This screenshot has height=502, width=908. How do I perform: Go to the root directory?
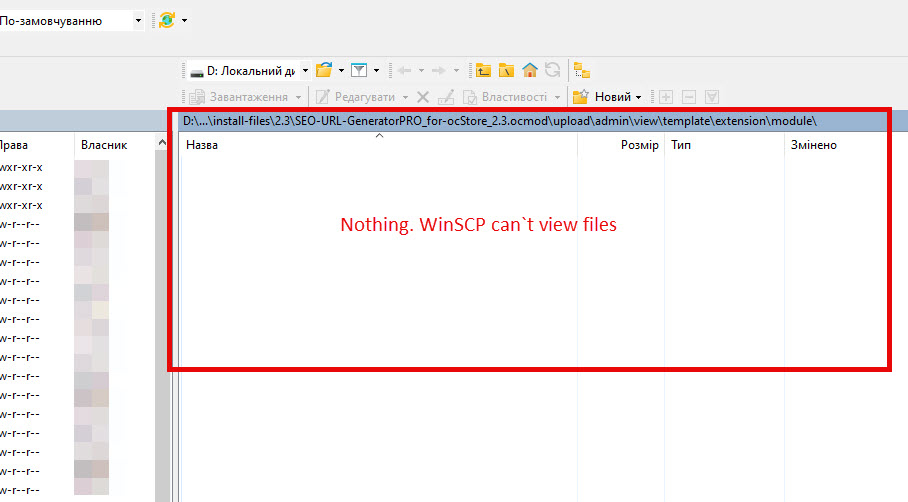507,70
